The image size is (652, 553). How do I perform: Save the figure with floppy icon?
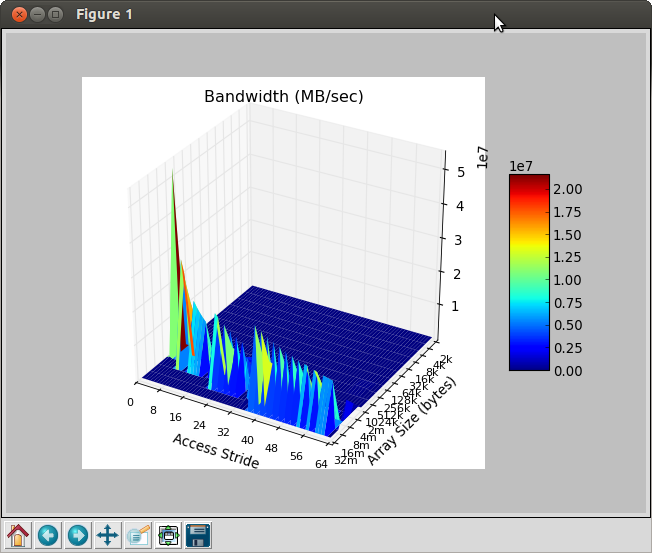click(x=198, y=535)
